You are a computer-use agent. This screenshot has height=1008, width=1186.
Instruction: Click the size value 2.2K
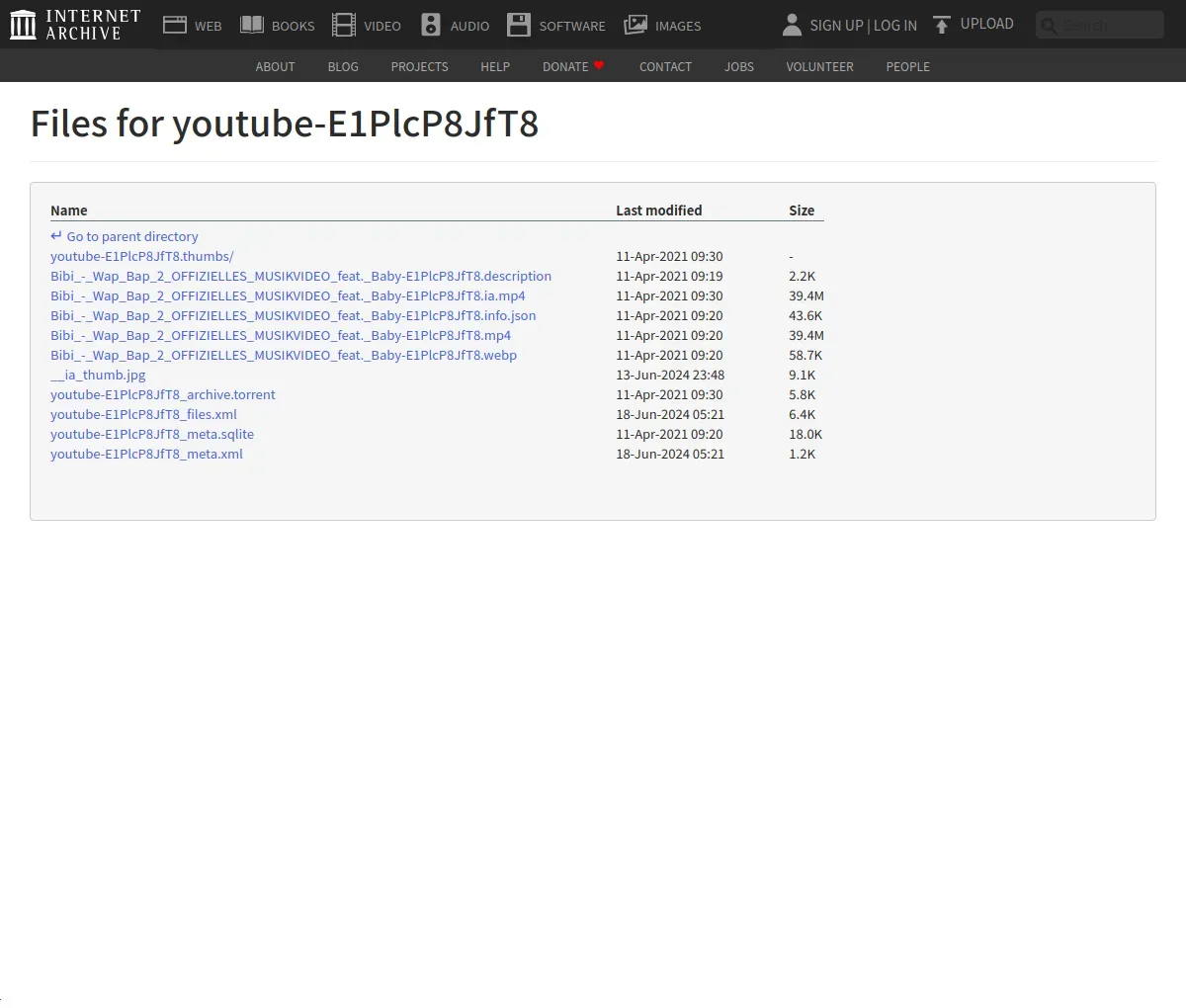803,276
